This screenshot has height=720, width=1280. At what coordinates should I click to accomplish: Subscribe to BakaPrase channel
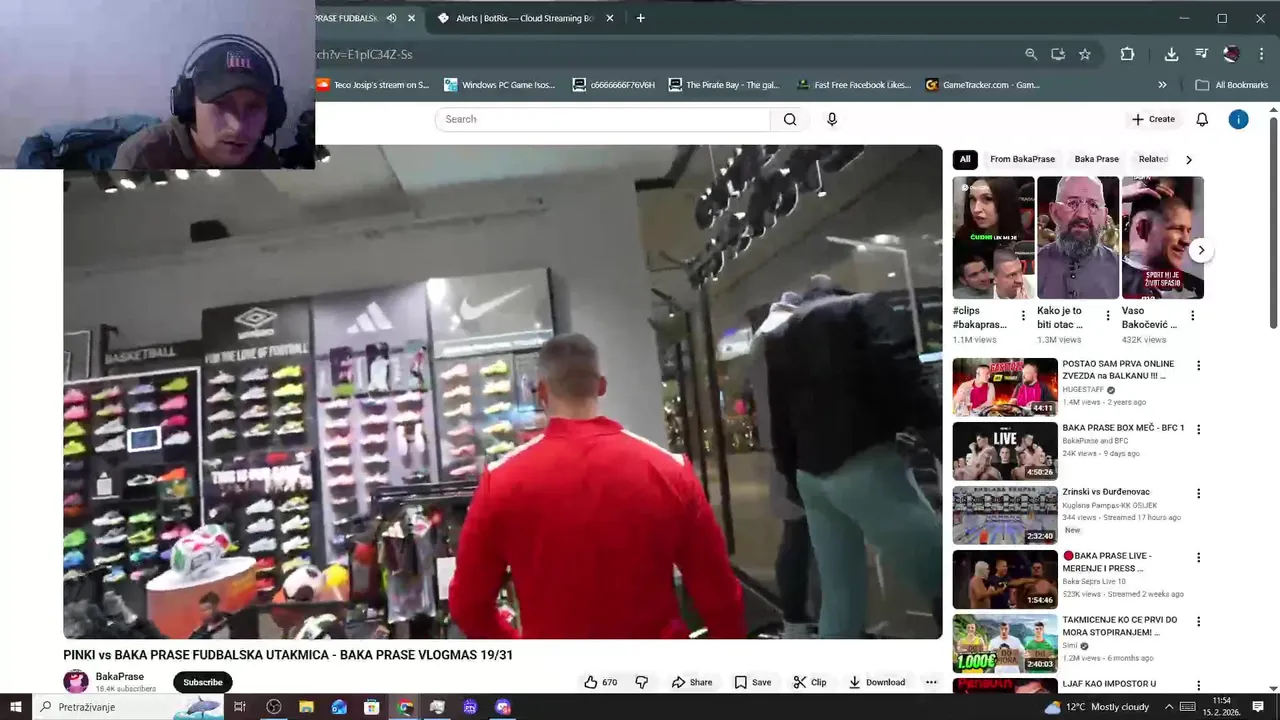(203, 682)
